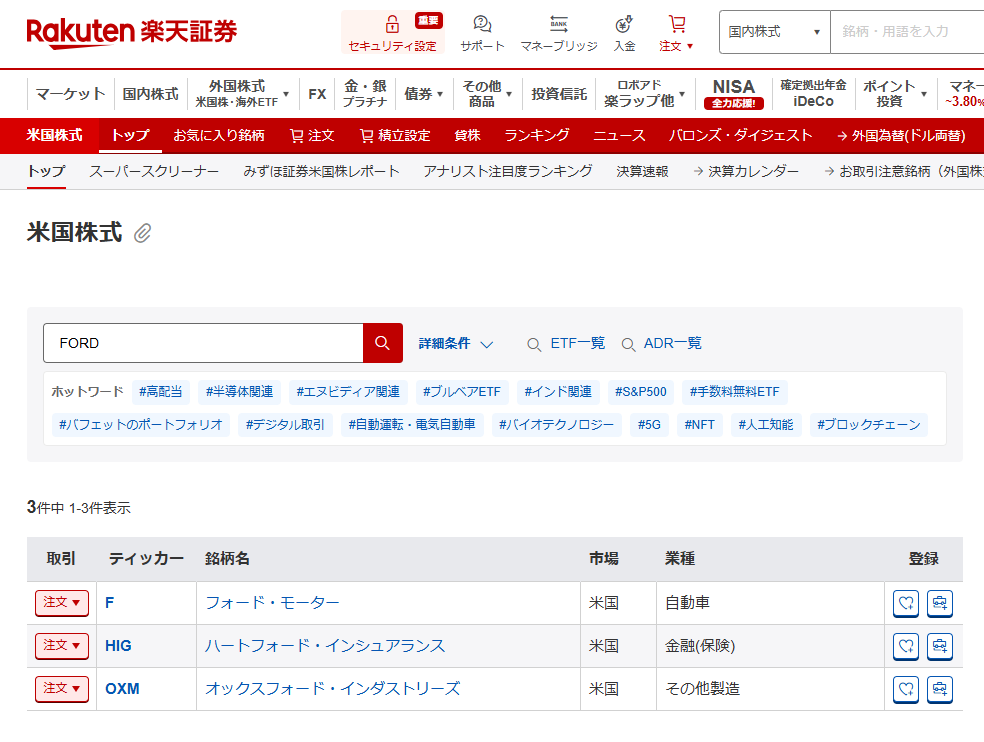Open the deposit yen coin icon

pos(624,24)
